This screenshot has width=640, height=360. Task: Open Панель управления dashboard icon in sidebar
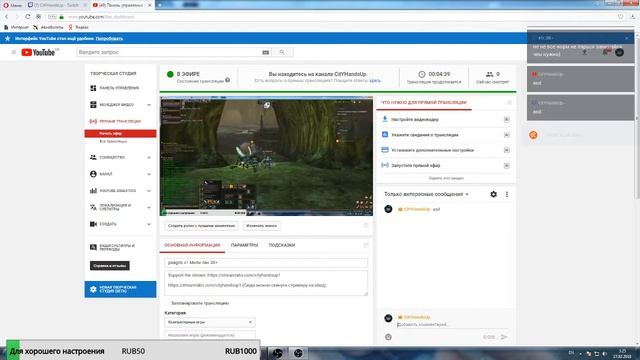click(93, 88)
